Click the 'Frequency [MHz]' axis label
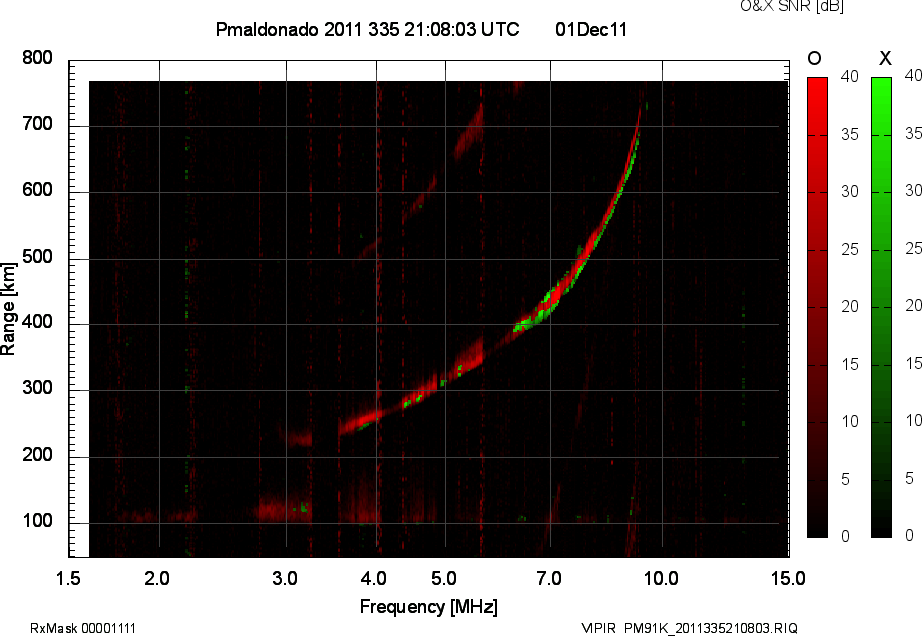922x636 pixels. pyautogui.click(x=429, y=607)
